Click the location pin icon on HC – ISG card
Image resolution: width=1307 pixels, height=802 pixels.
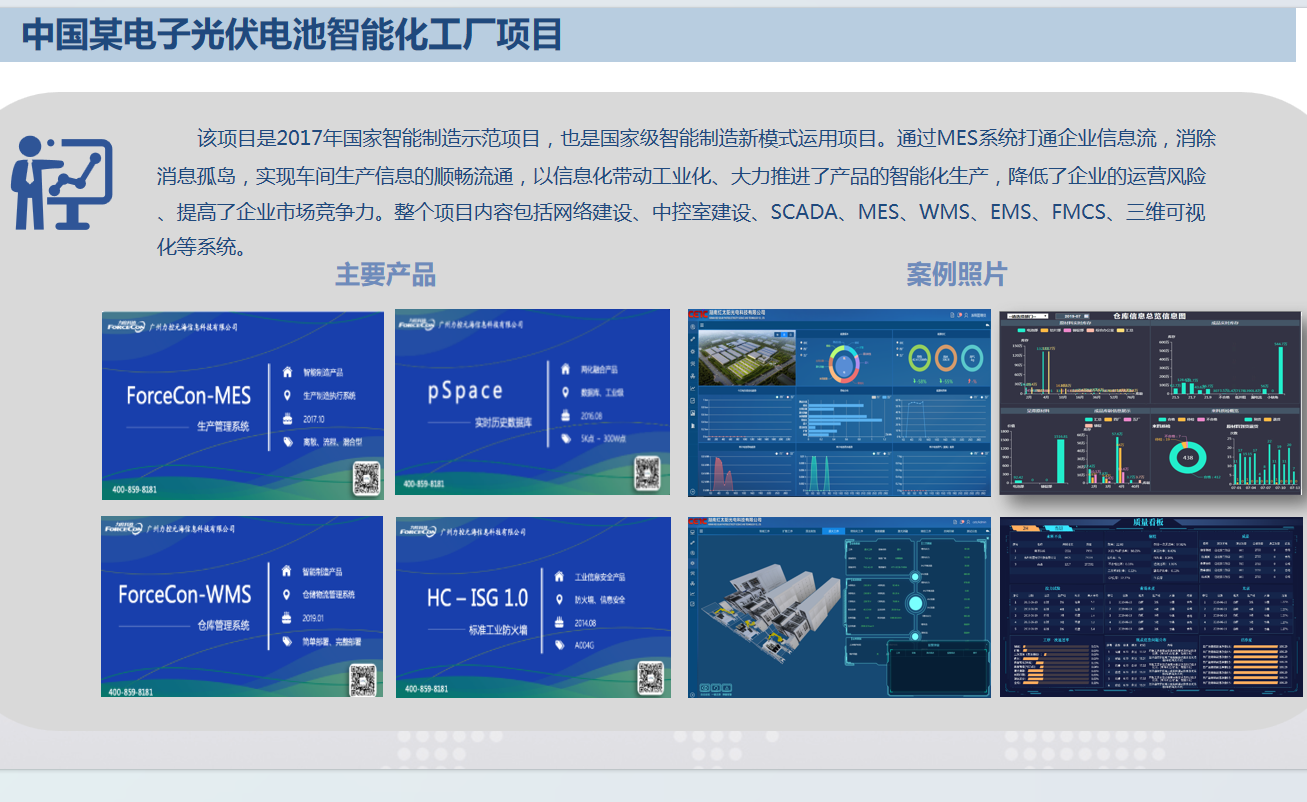(x=560, y=600)
